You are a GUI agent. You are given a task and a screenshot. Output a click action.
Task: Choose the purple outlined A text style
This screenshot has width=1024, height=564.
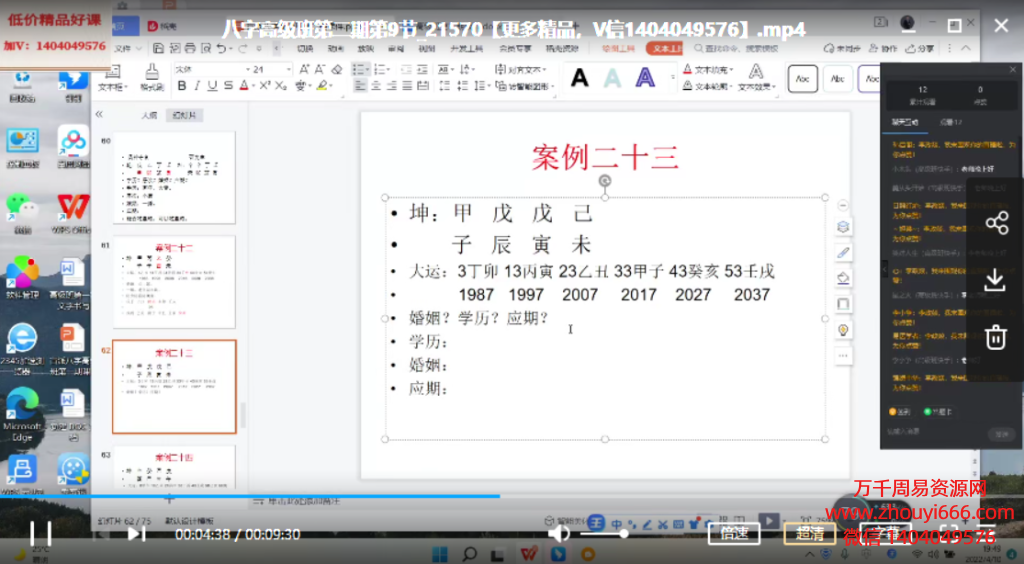click(x=645, y=78)
